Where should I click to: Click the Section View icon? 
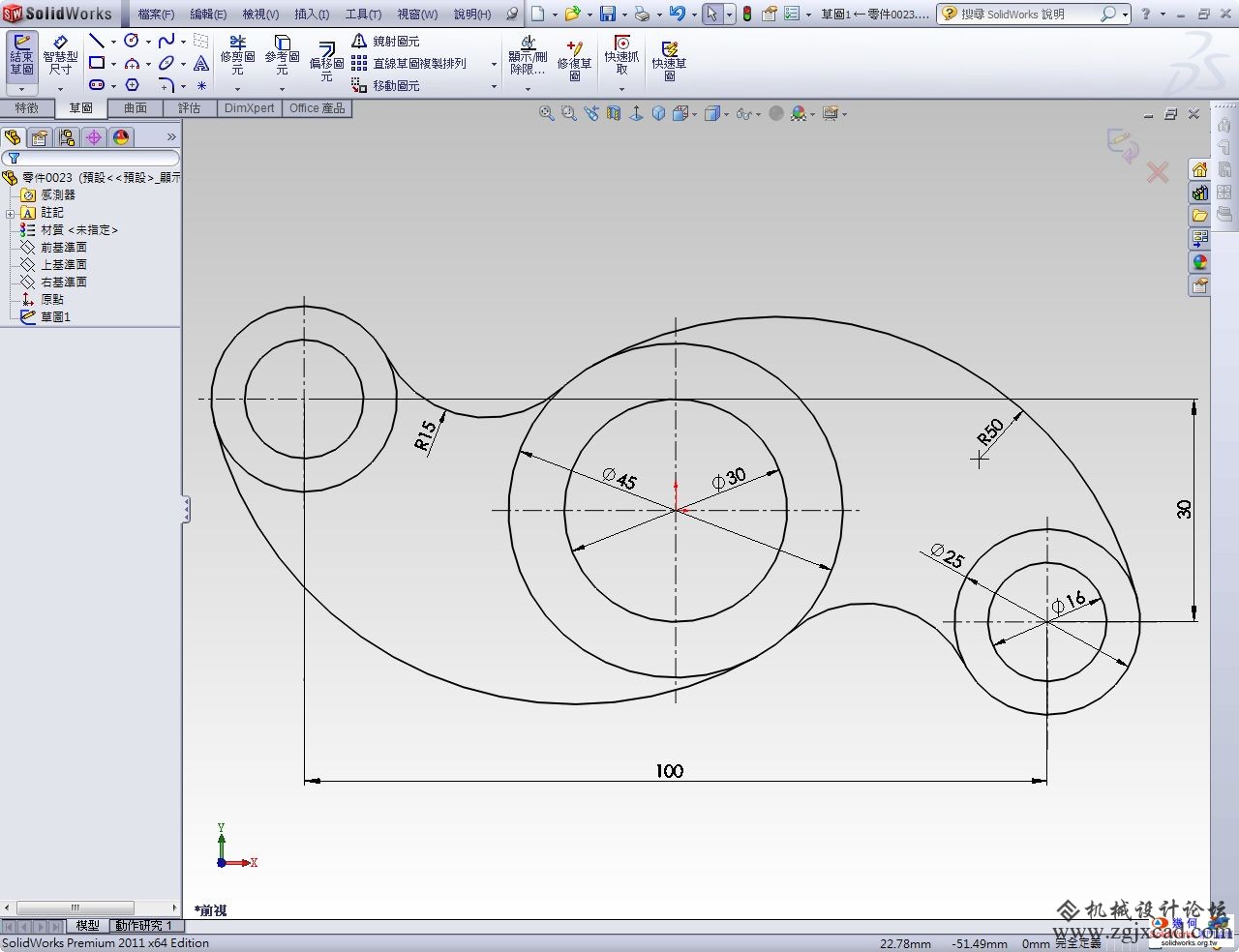coord(613,113)
